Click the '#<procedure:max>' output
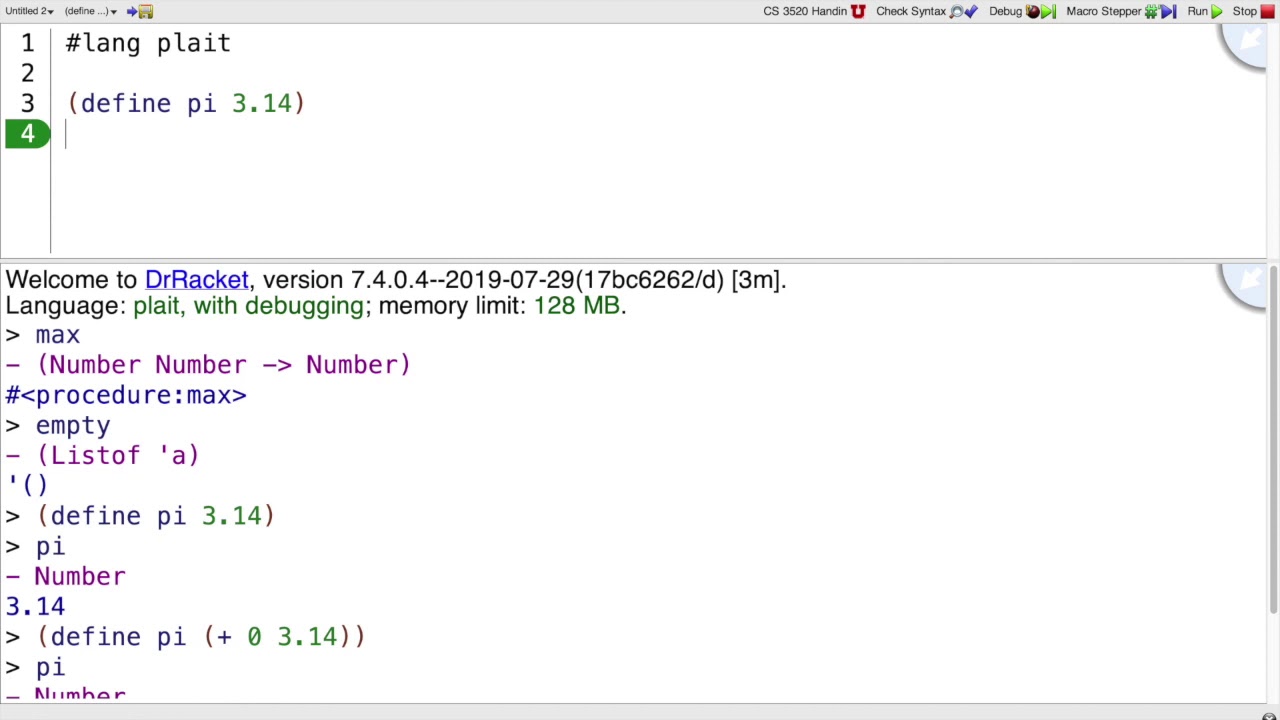1280x720 pixels. point(126,395)
